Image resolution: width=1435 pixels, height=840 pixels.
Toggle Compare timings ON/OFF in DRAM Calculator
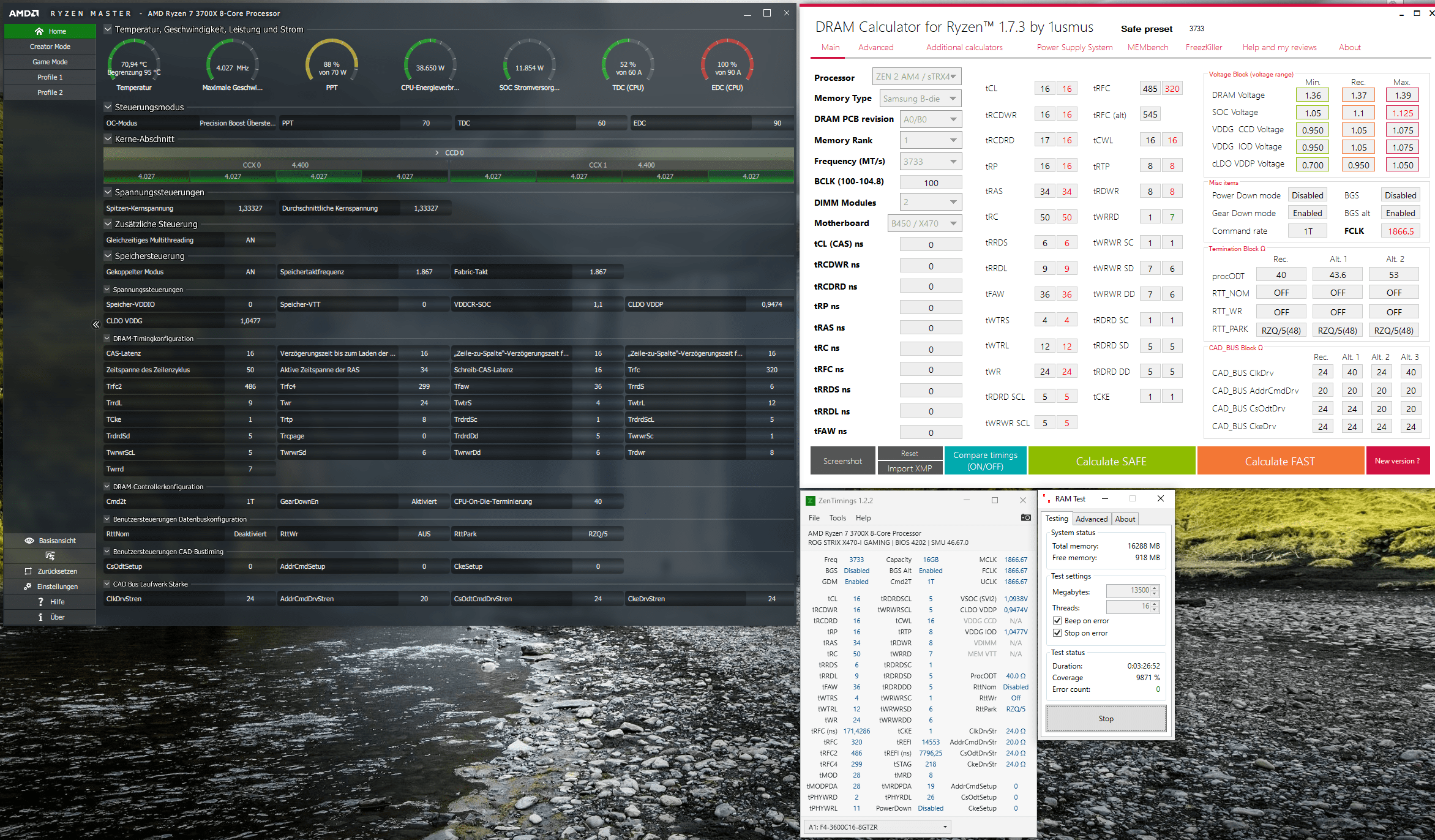coord(985,460)
